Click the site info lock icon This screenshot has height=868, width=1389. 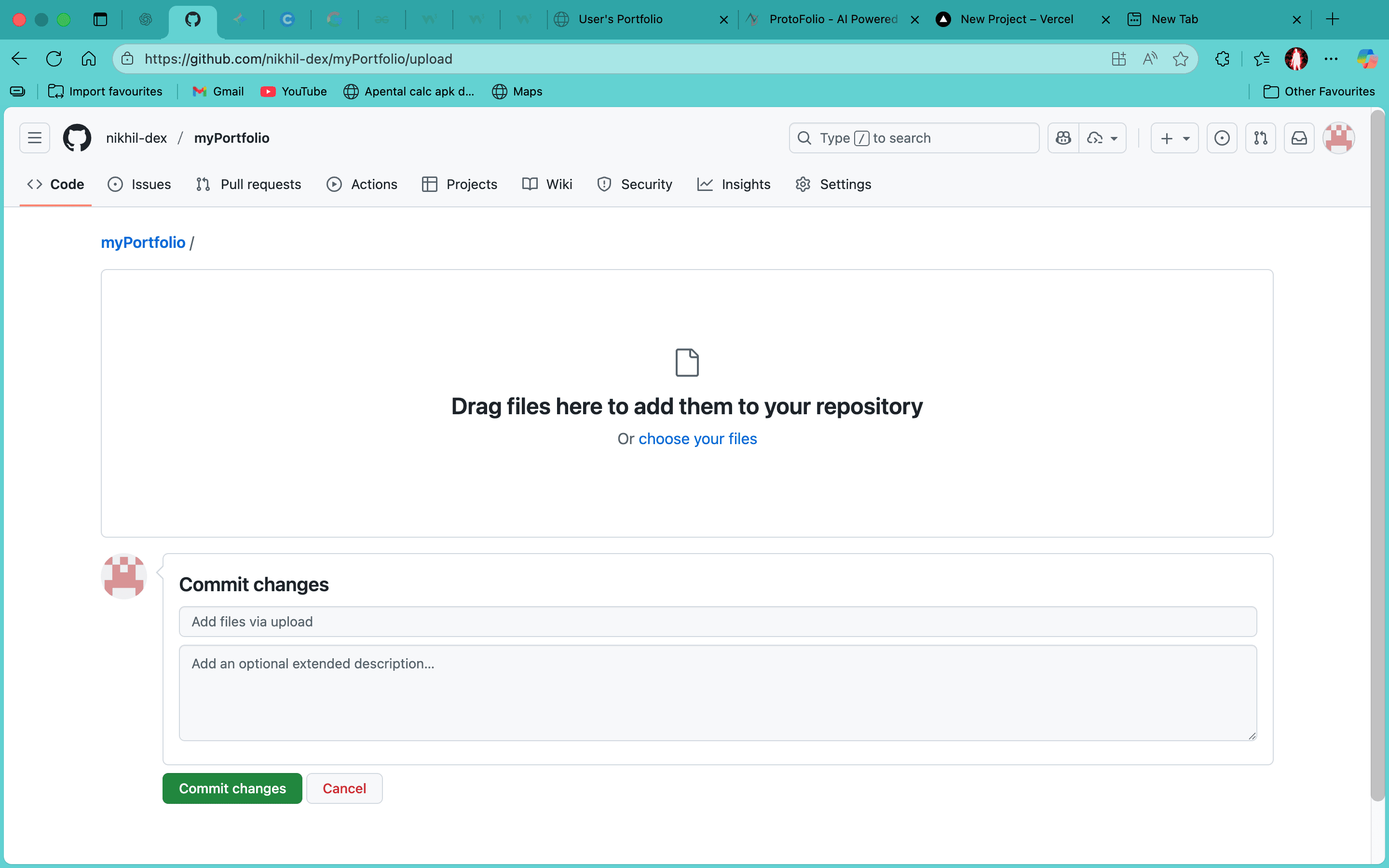(x=127, y=58)
